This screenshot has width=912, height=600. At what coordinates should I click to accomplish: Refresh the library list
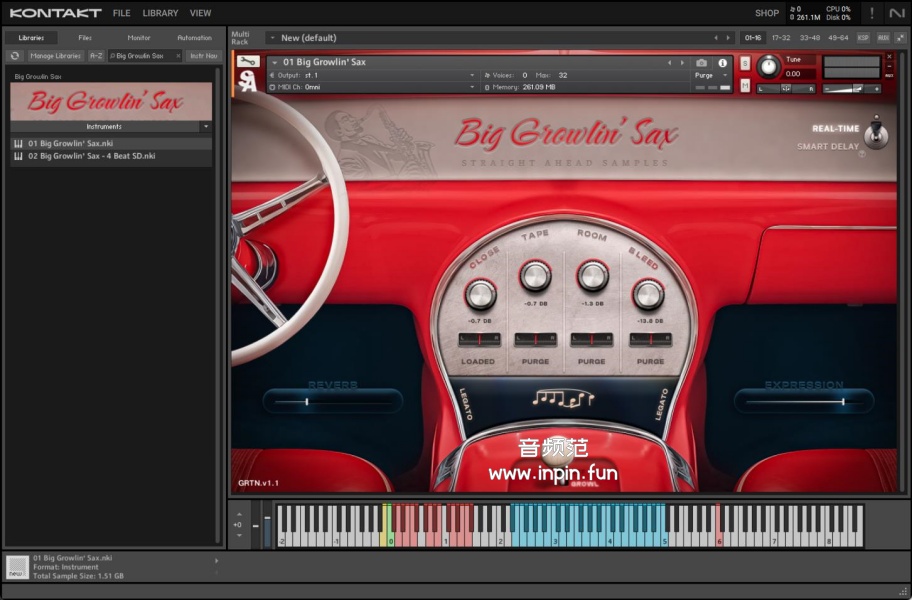(x=15, y=56)
